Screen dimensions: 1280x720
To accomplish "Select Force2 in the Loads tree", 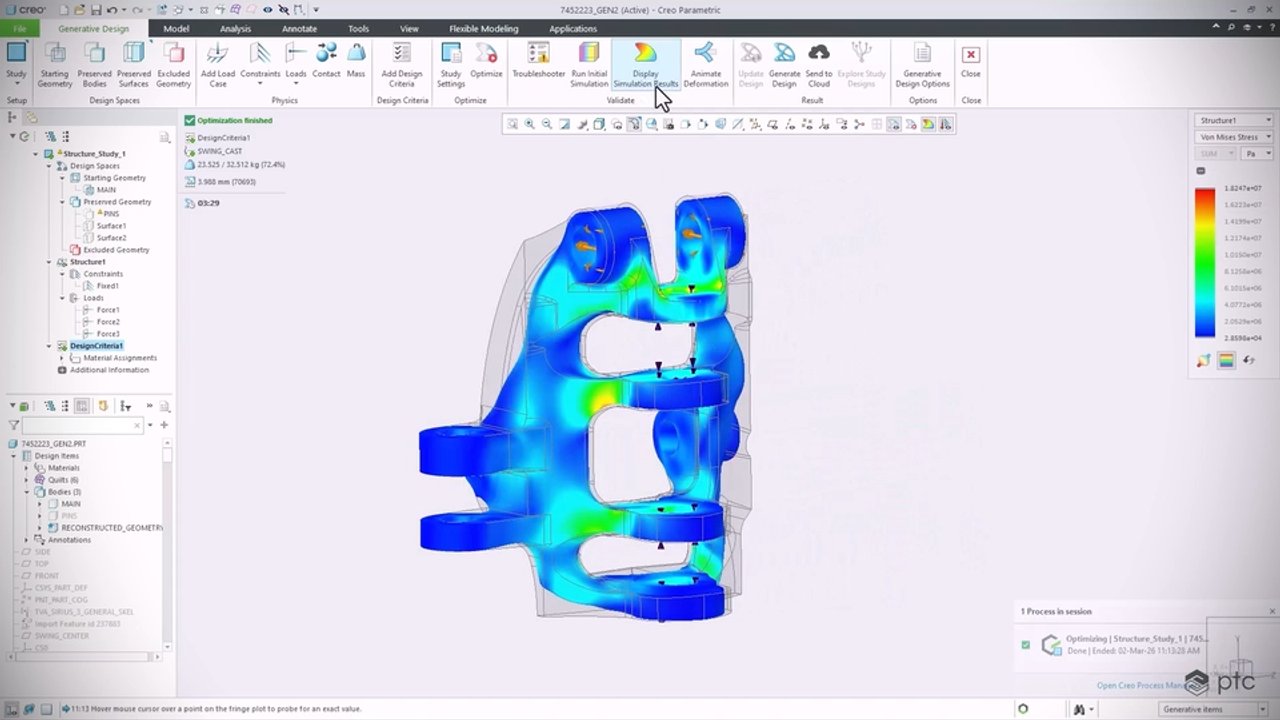I will click(x=108, y=322).
